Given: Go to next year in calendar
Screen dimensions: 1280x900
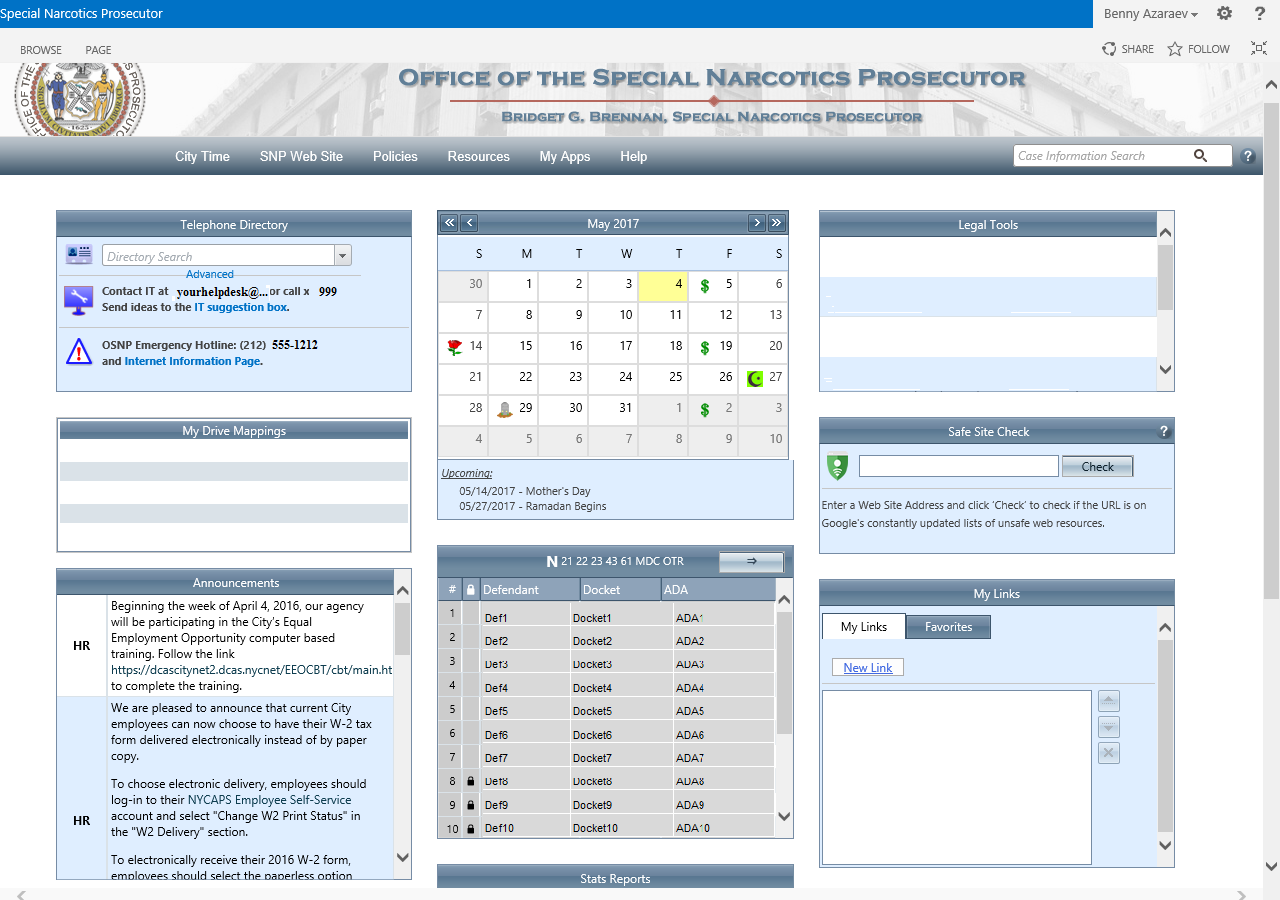Looking at the screenshot, I should (x=777, y=223).
